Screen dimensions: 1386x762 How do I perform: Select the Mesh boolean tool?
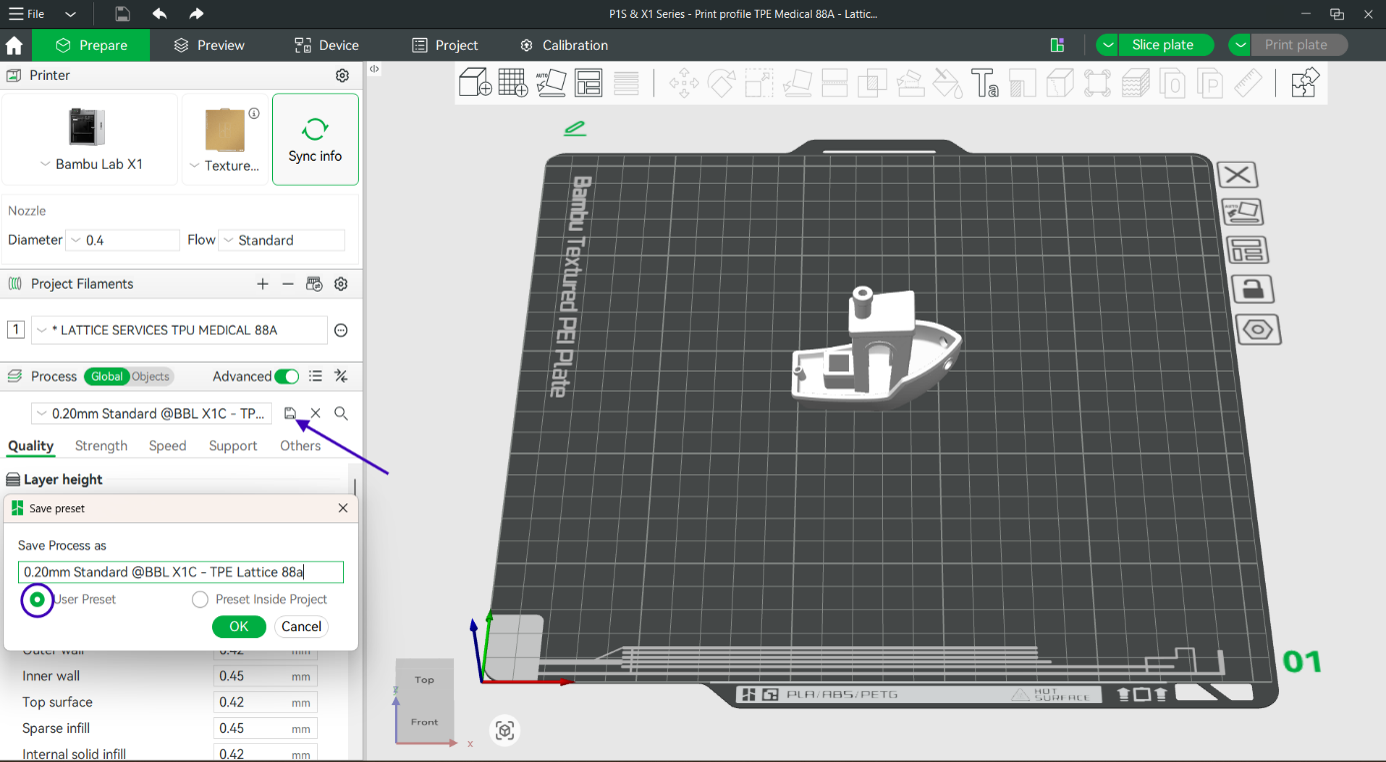point(872,82)
